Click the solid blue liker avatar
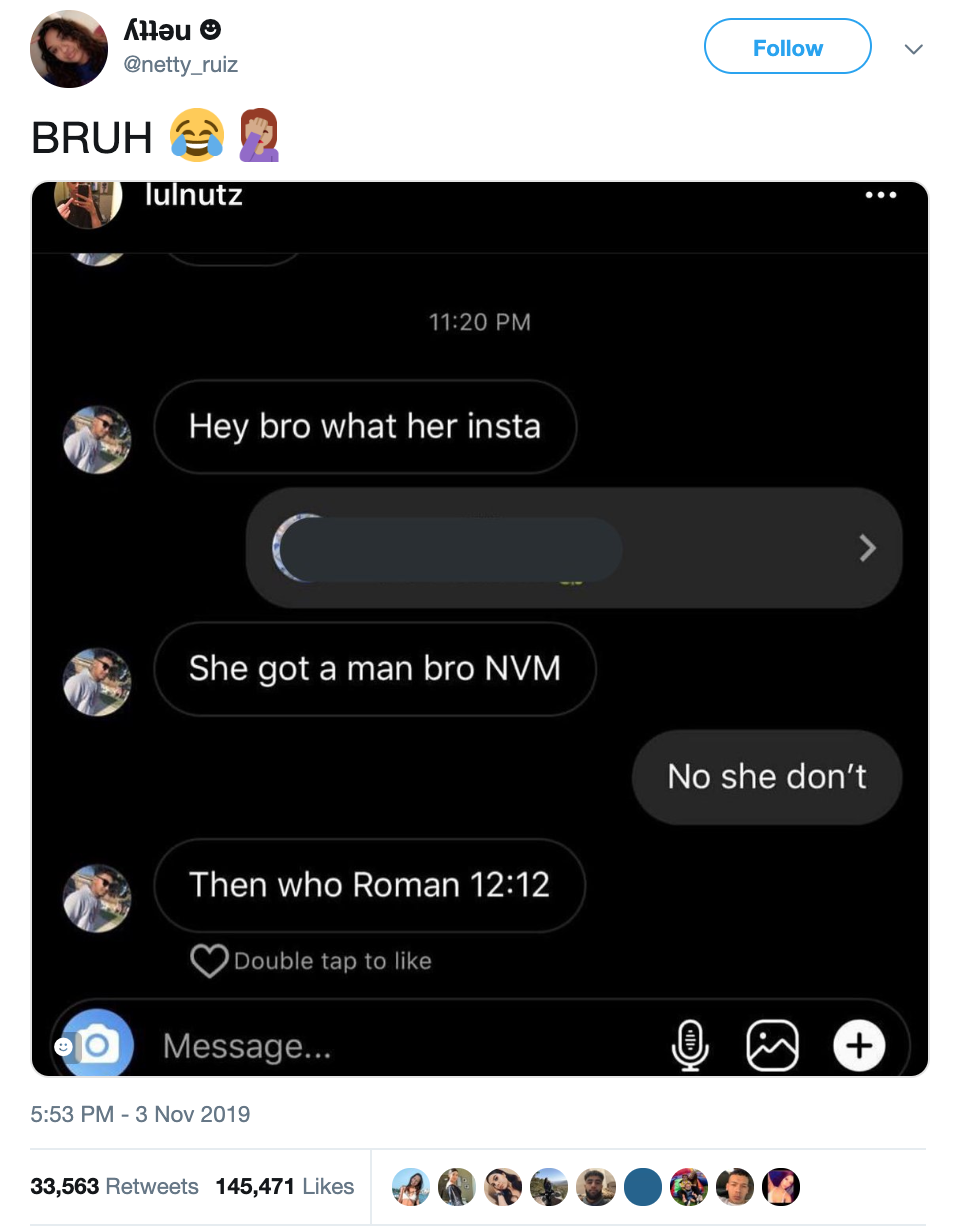The width and height of the screenshot is (960, 1228). tap(643, 1186)
